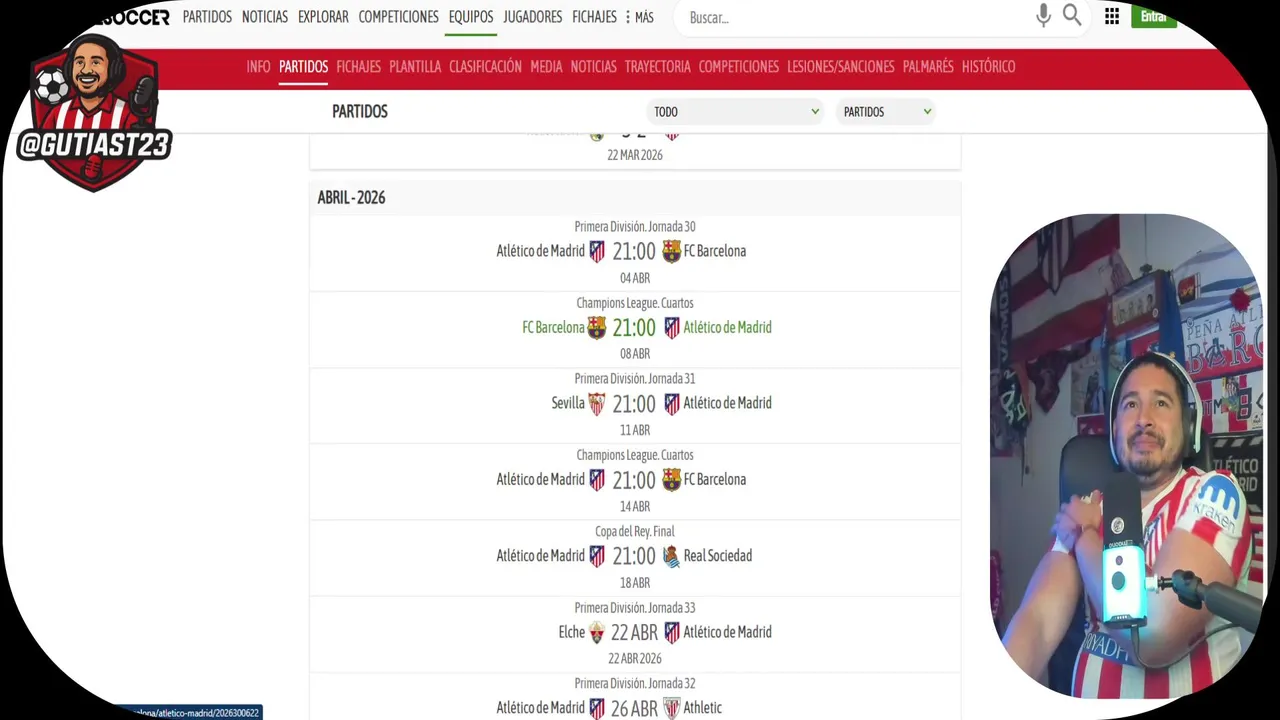Viewport: 1280px width, 720px height.
Task: Click Atlético crest in Copa del Rey final
Action: point(597,556)
